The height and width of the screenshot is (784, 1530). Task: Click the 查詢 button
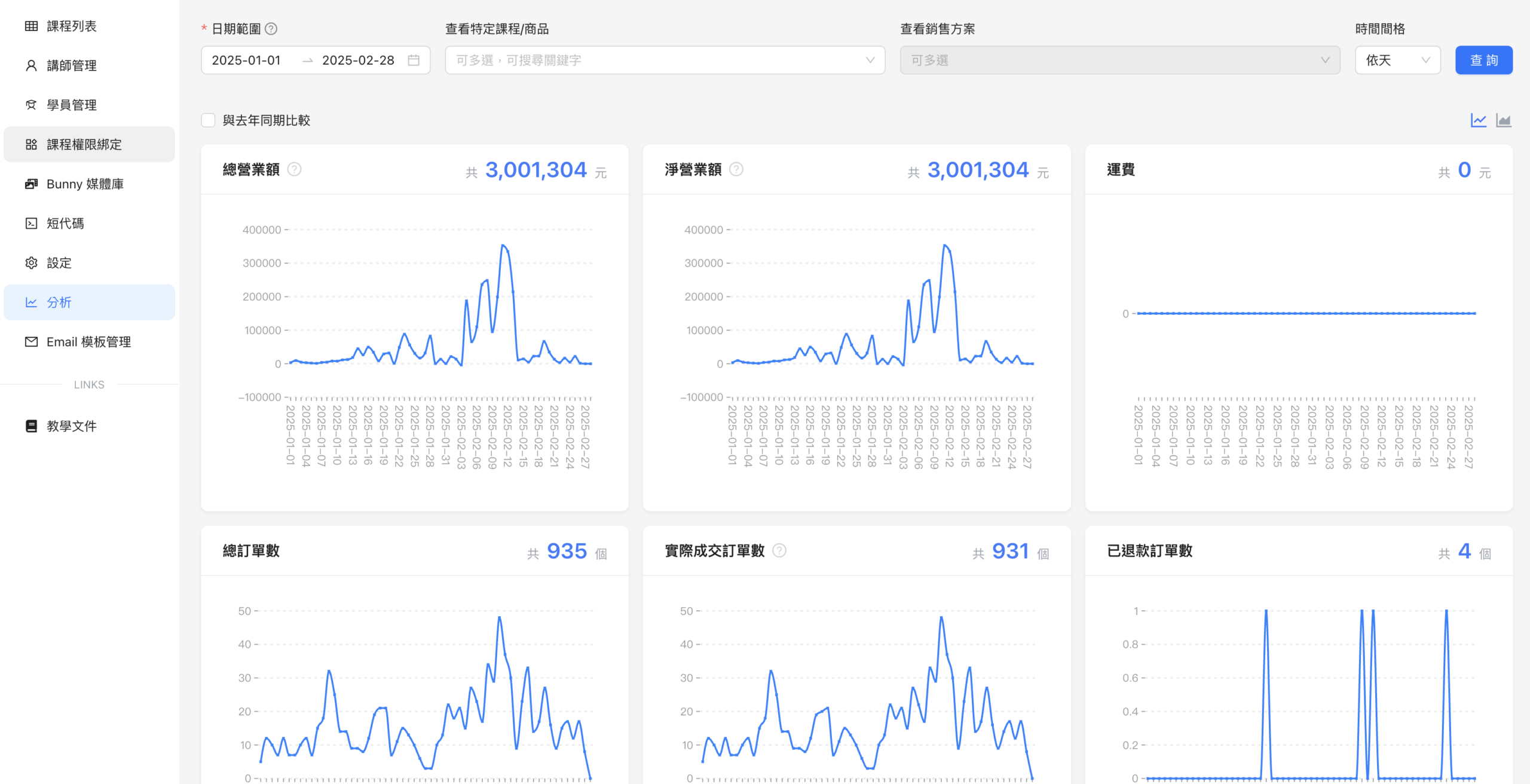tap(1483, 60)
